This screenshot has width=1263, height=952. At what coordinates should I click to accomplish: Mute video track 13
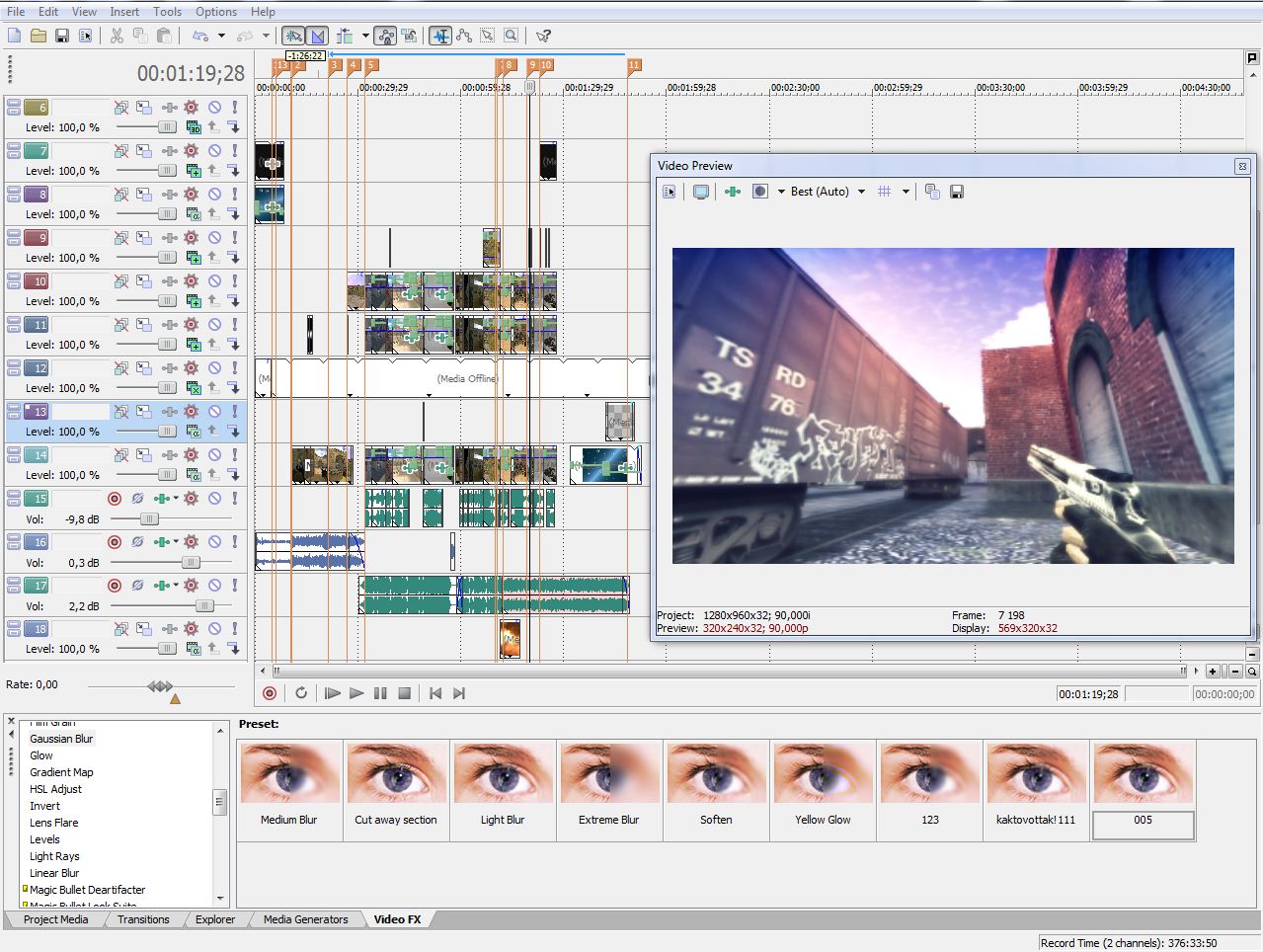(x=214, y=412)
